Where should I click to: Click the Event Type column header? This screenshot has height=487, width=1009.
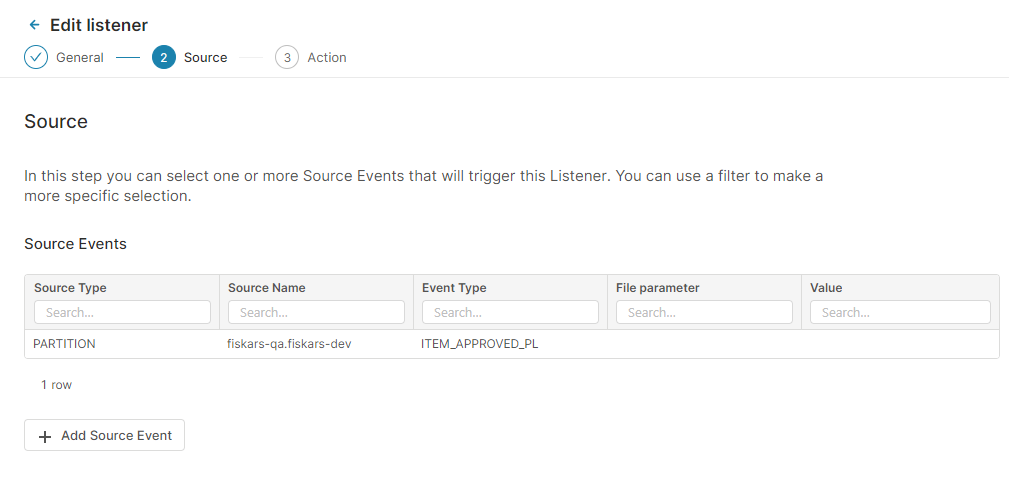pyautogui.click(x=454, y=288)
